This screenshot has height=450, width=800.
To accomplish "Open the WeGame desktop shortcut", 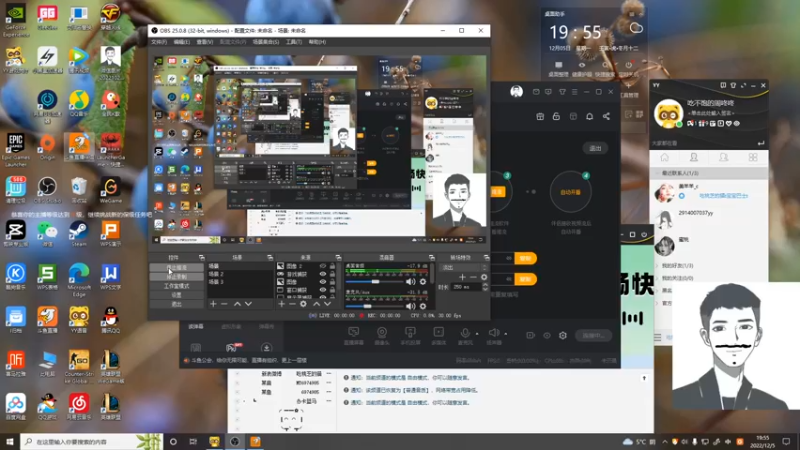I will point(110,190).
